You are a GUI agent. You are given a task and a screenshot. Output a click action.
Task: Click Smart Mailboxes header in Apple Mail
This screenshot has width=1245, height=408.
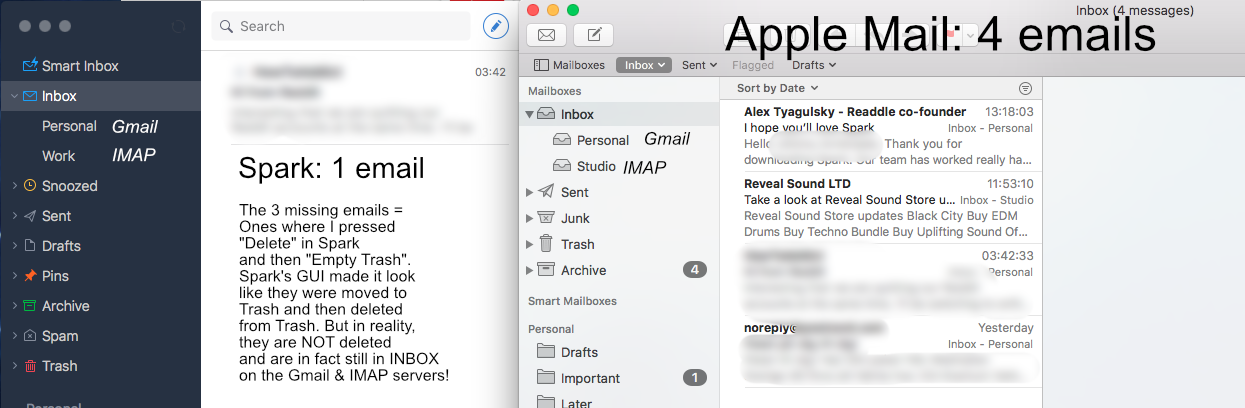click(572, 301)
